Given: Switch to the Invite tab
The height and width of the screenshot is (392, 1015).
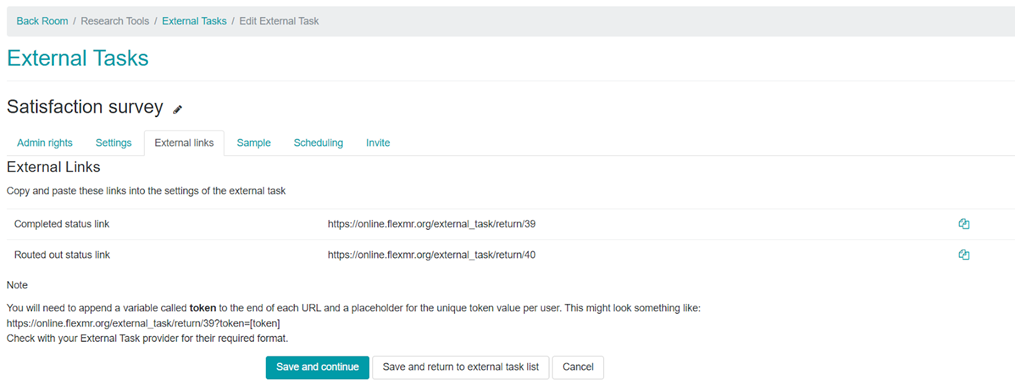Looking at the screenshot, I should [378, 143].
